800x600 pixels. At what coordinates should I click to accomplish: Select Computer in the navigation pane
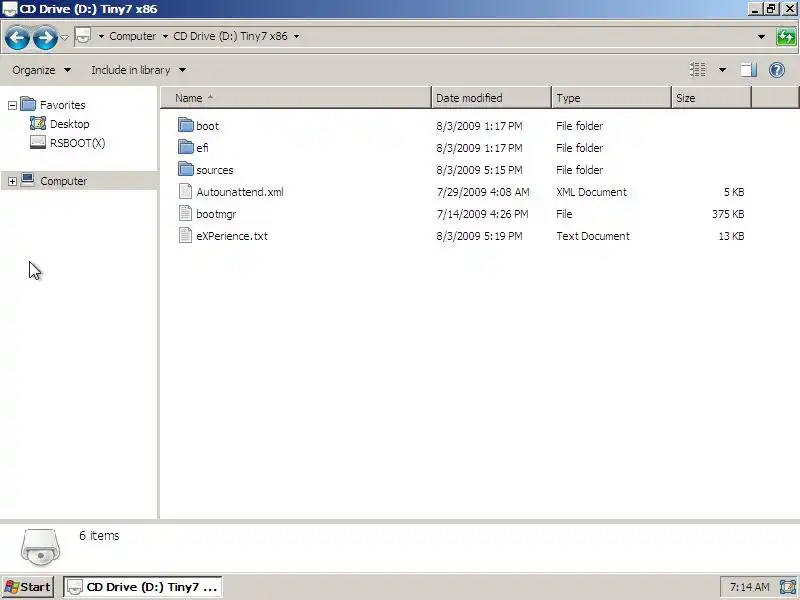point(64,181)
